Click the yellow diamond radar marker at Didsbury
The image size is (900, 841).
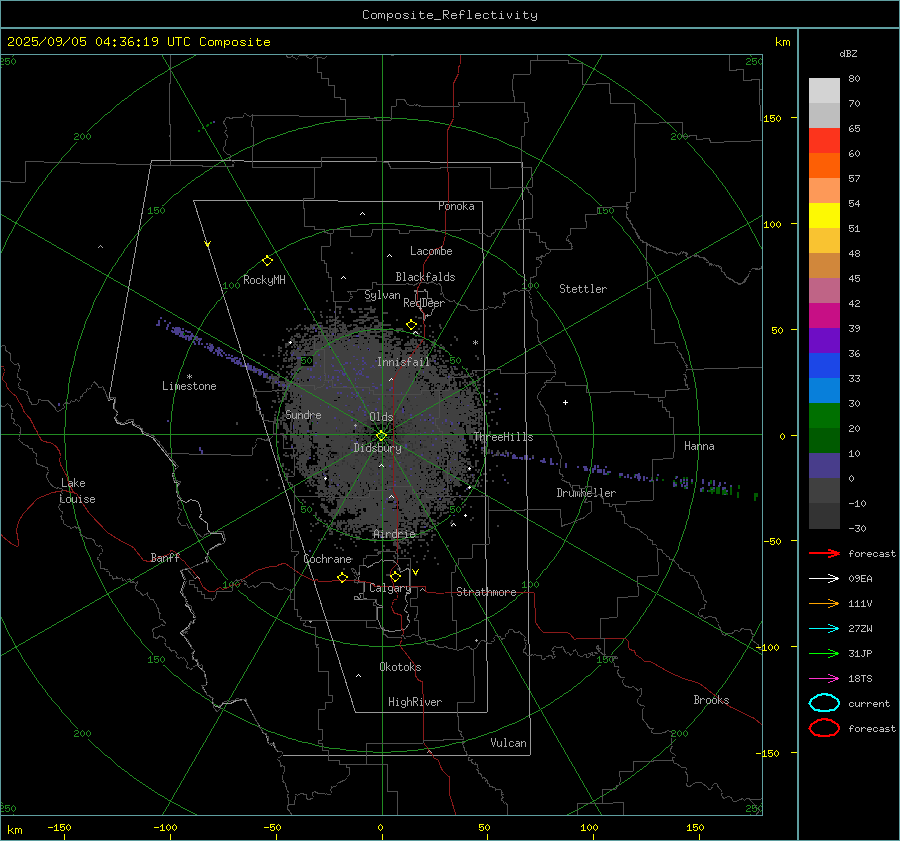pyautogui.click(x=381, y=436)
